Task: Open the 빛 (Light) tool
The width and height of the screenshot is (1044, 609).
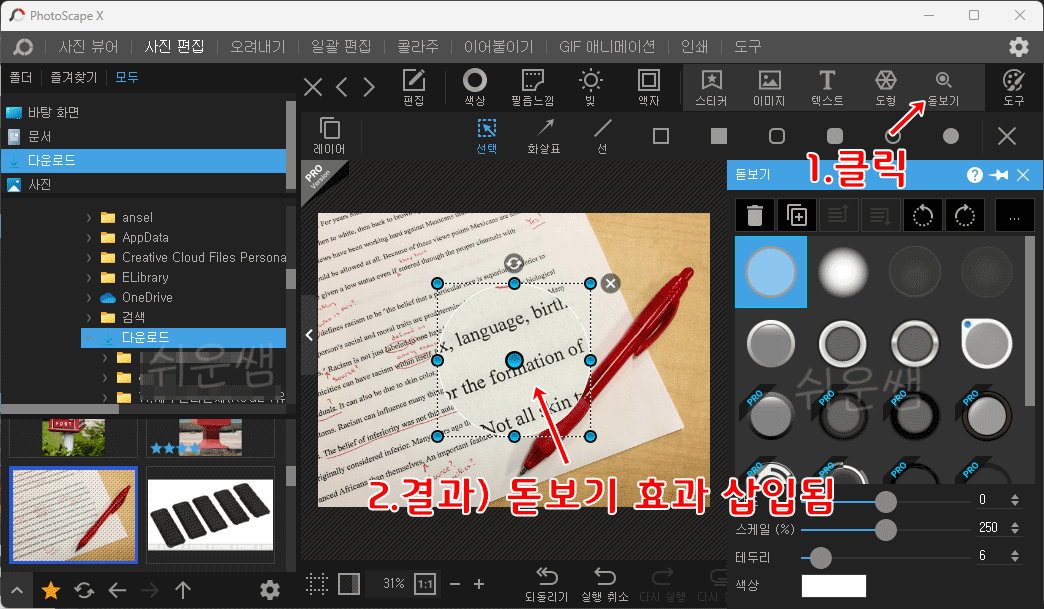Action: [590, 87]
